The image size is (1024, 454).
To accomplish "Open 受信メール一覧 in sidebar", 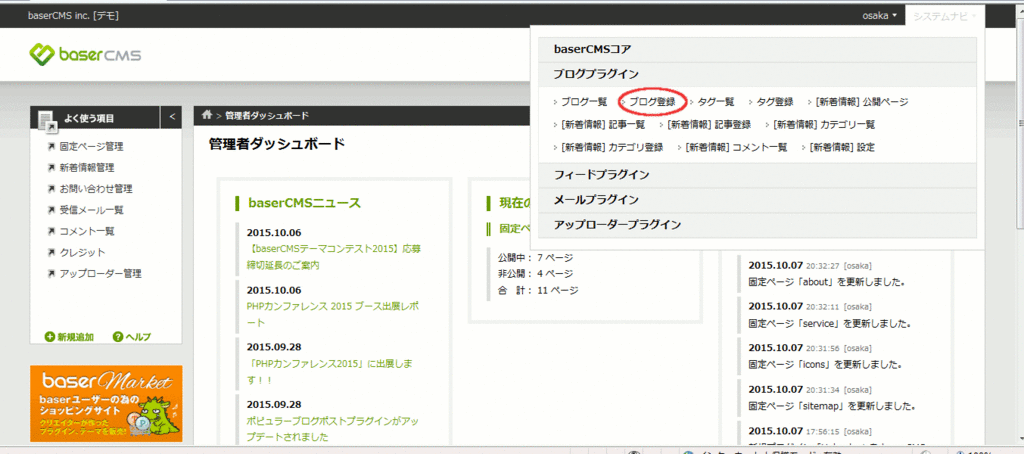I will 91,210.
